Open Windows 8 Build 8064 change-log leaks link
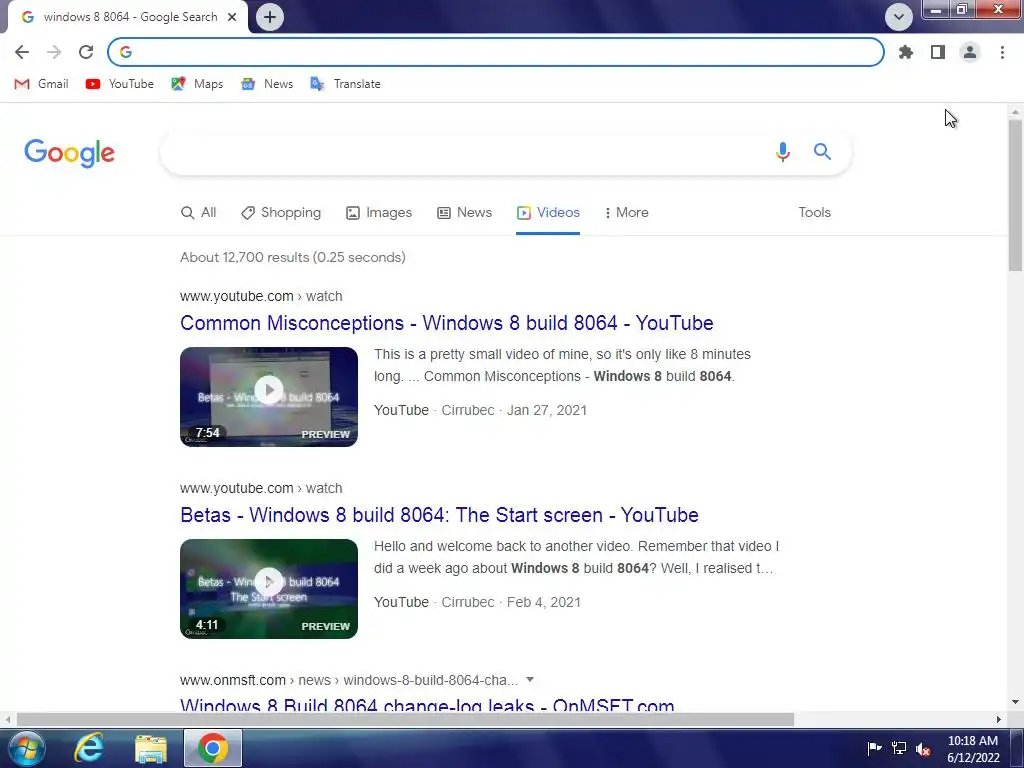This screenshot has height=768, width=1024. tap(427, 705)
